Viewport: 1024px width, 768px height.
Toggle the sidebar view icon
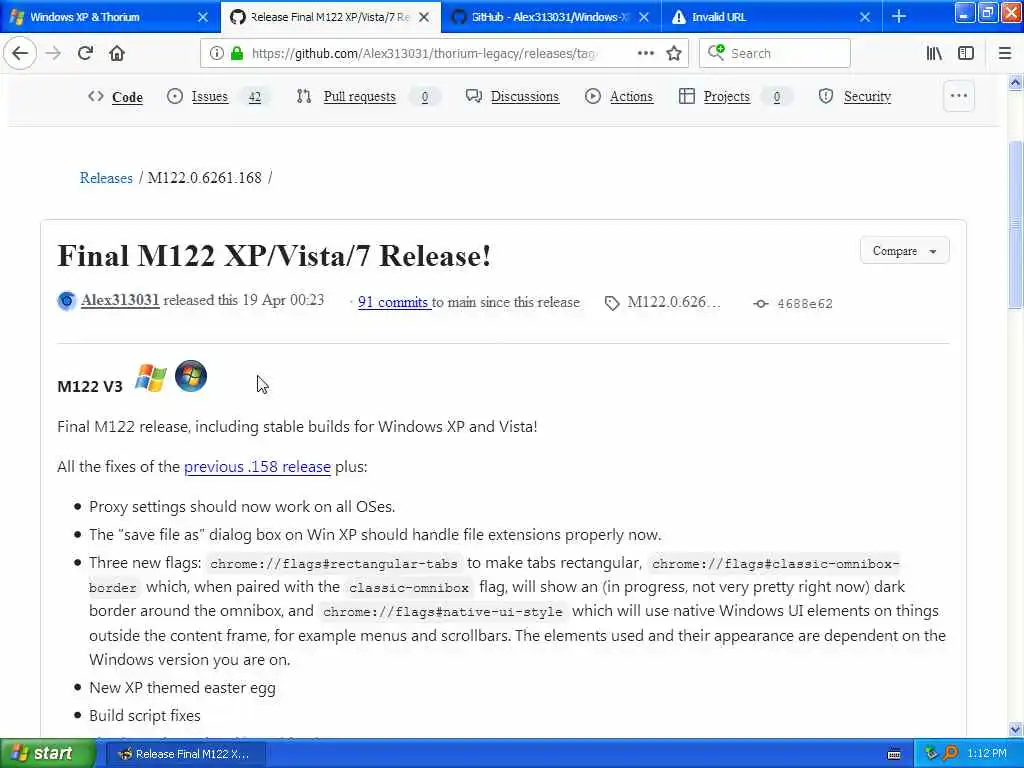tap(966, 53)
